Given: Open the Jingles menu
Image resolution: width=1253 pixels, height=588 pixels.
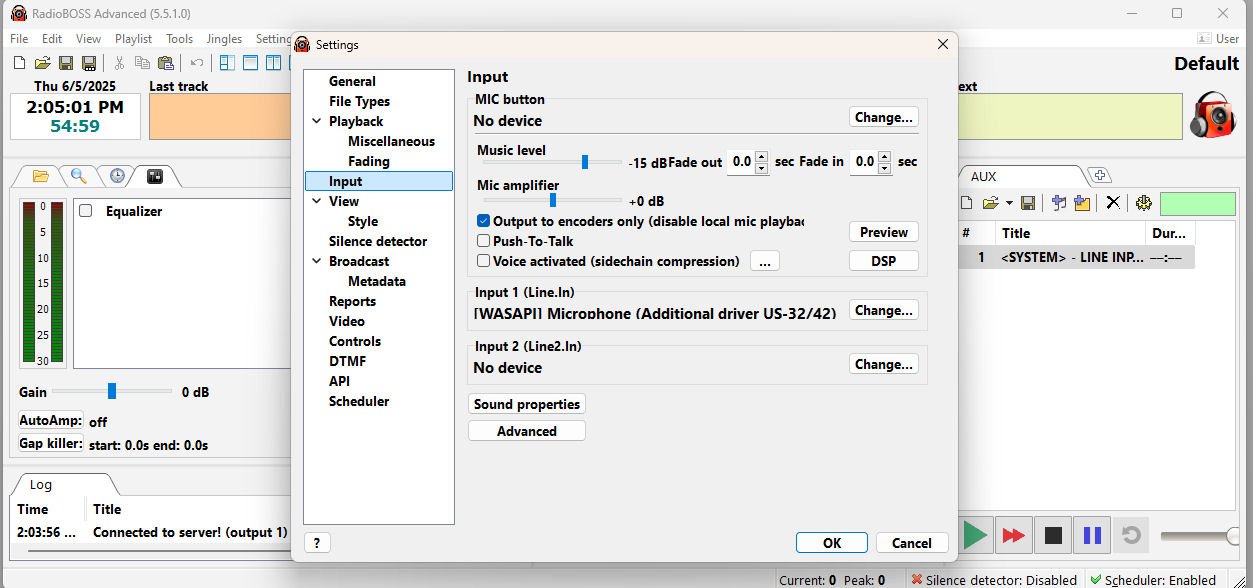Looking at the screenshot, I should pos(224,39).
